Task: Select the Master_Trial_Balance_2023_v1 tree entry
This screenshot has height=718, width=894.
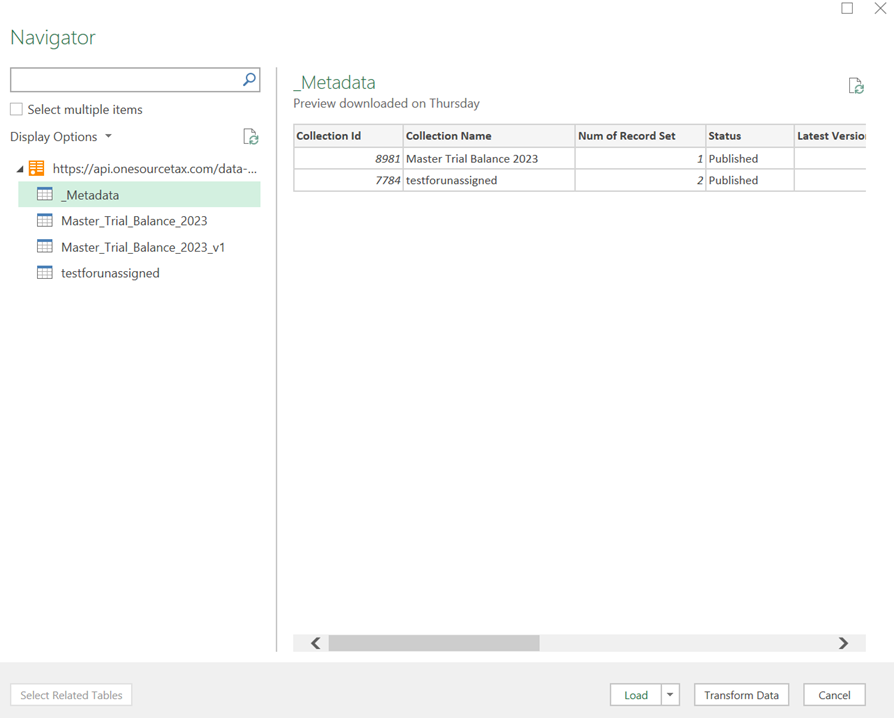Action: point(143,247)
